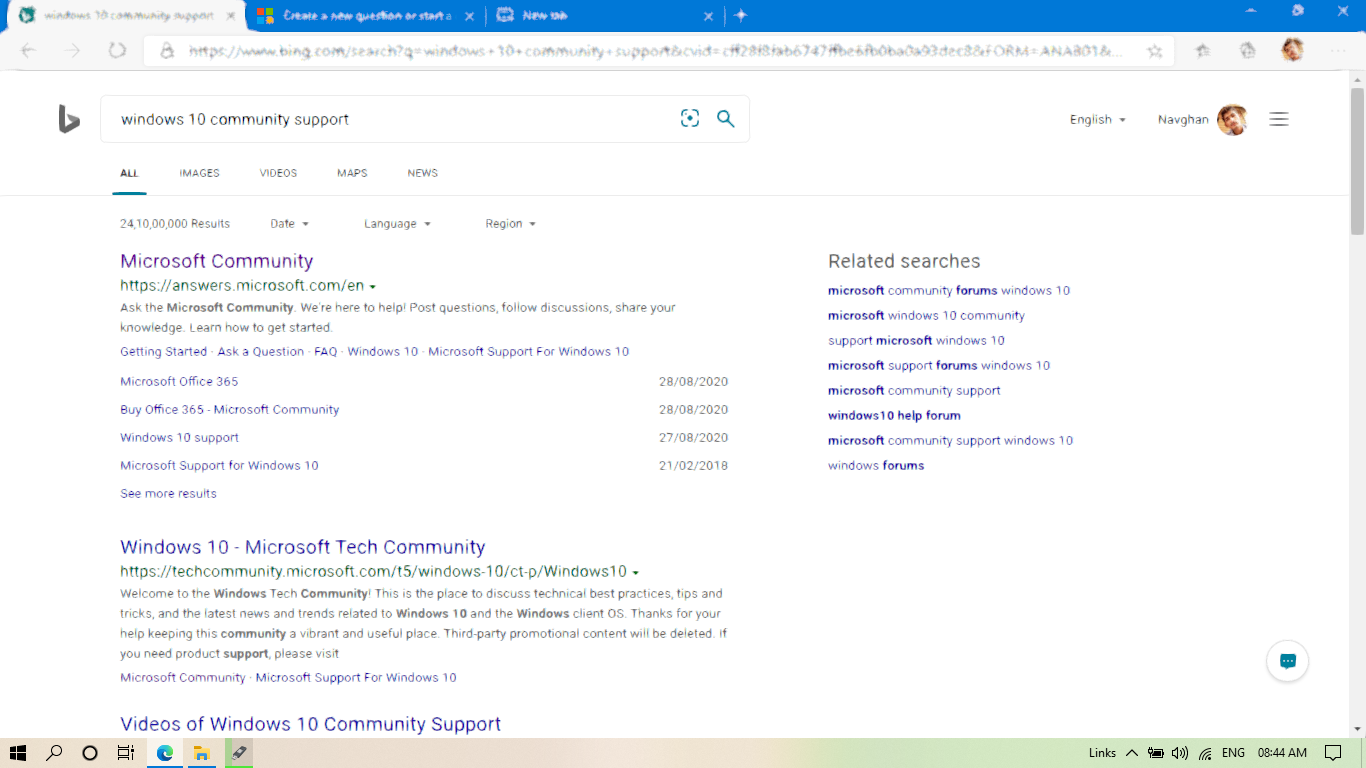Switch to NEWS tab

[x=423, y=173]
